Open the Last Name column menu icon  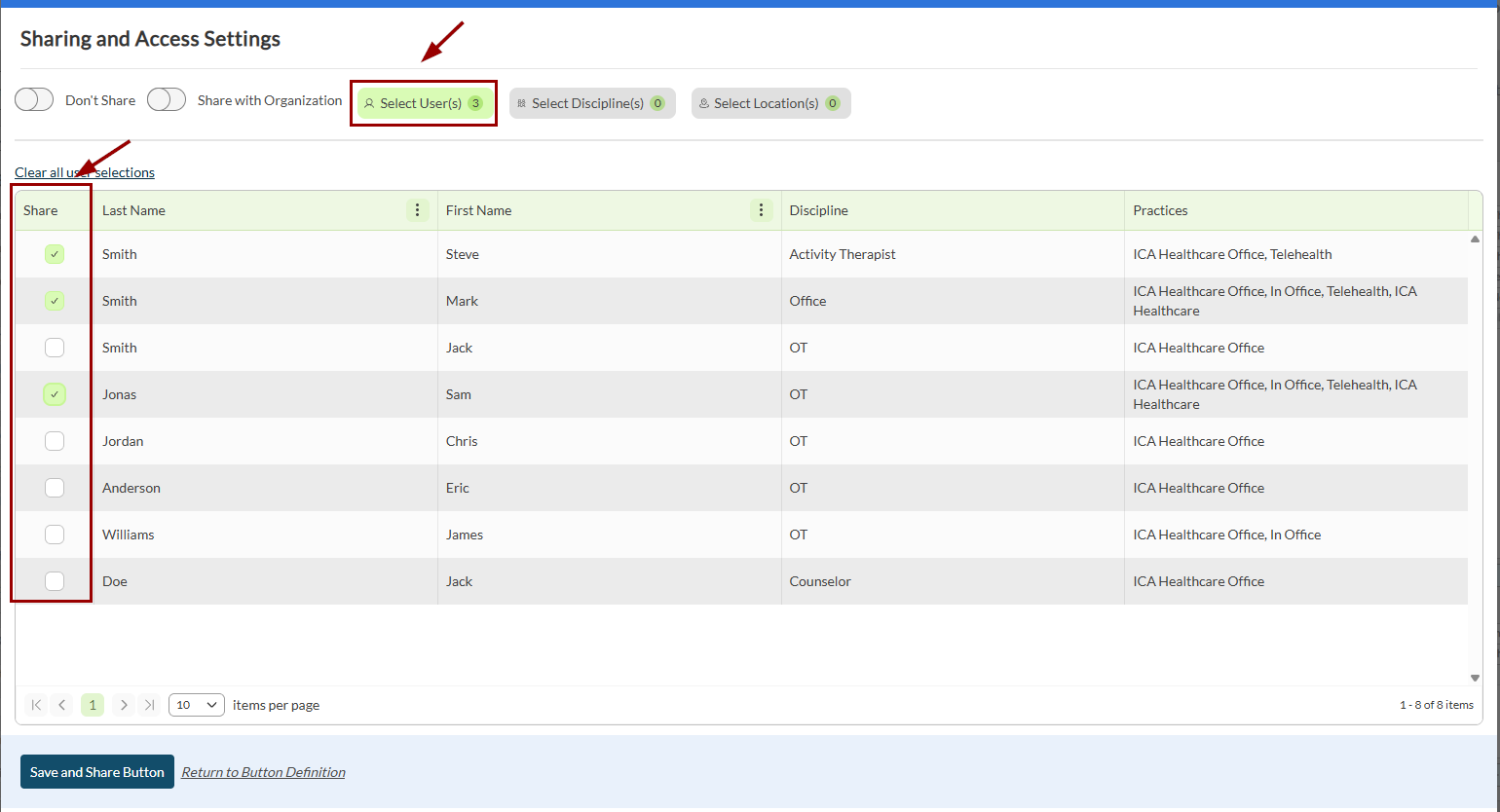417,210
